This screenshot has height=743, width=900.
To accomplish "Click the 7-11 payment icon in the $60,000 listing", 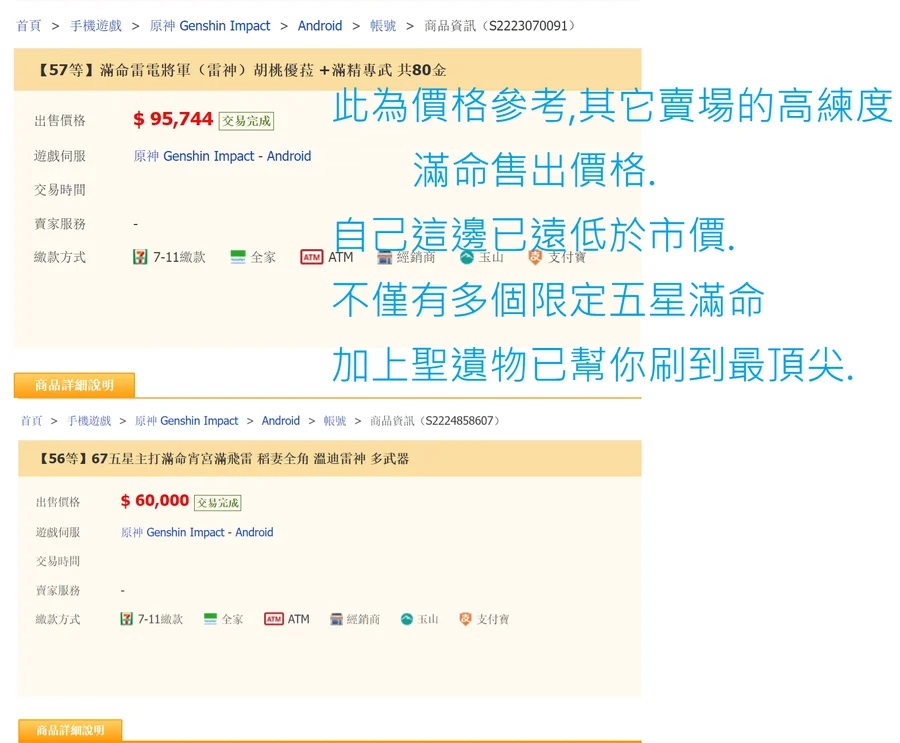I will tap(127, 619).
